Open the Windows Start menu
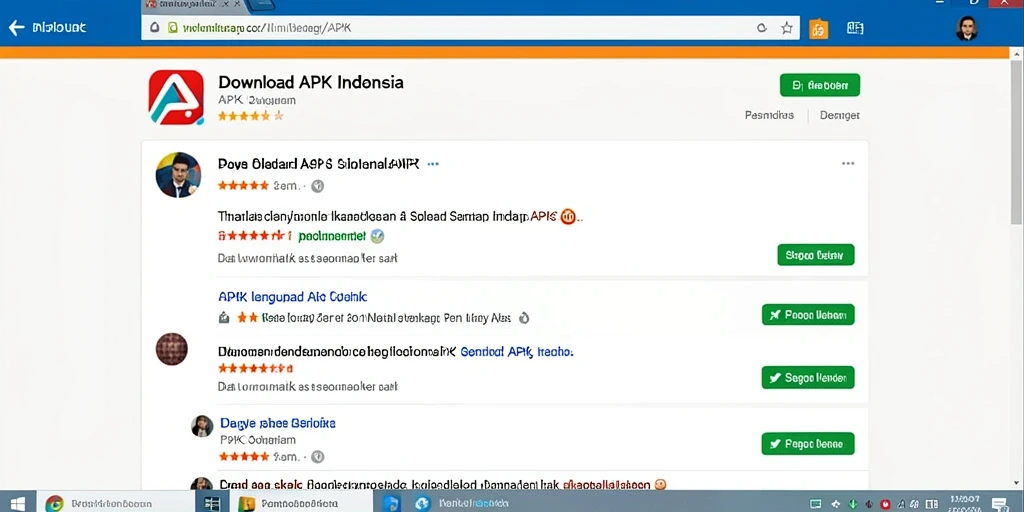This screenshot has height=512, width=1024. point(17,503)
